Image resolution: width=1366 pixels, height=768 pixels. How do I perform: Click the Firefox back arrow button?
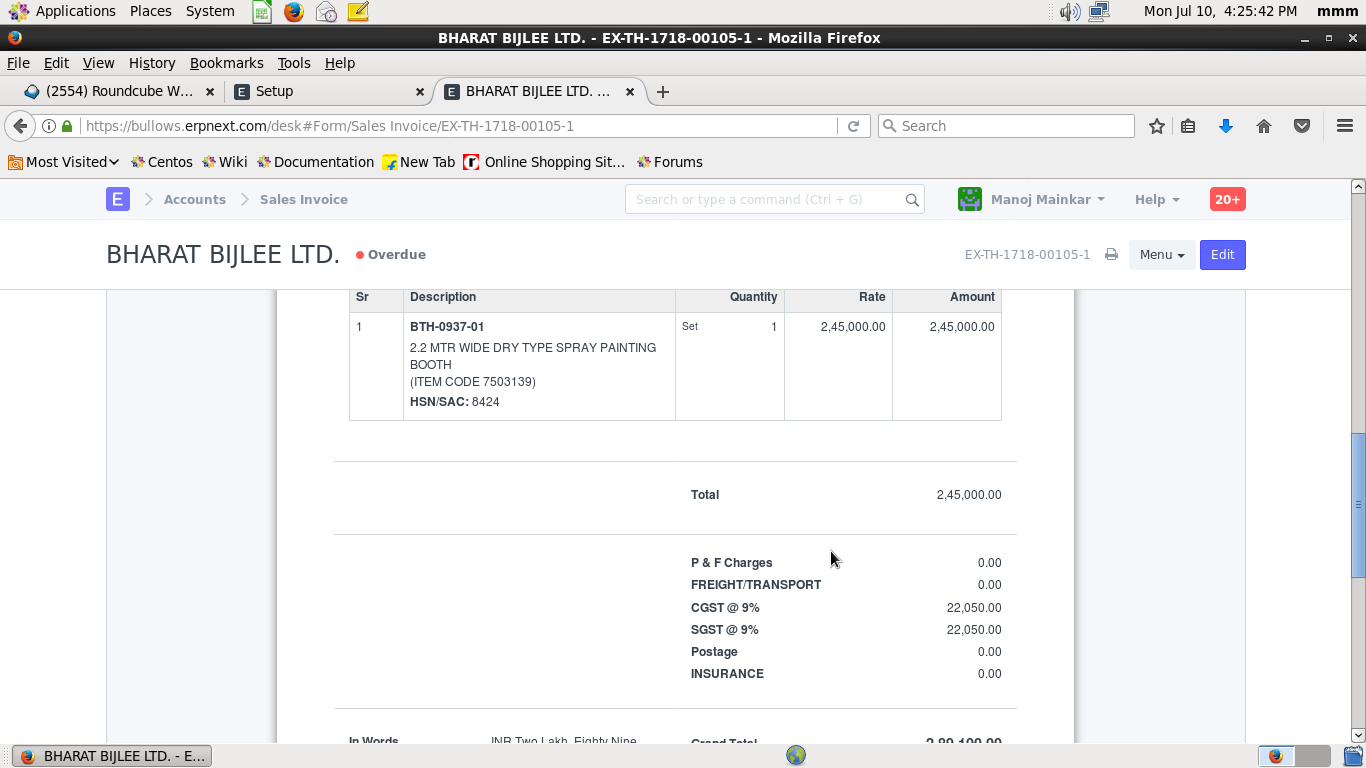(x=20, y=126)
